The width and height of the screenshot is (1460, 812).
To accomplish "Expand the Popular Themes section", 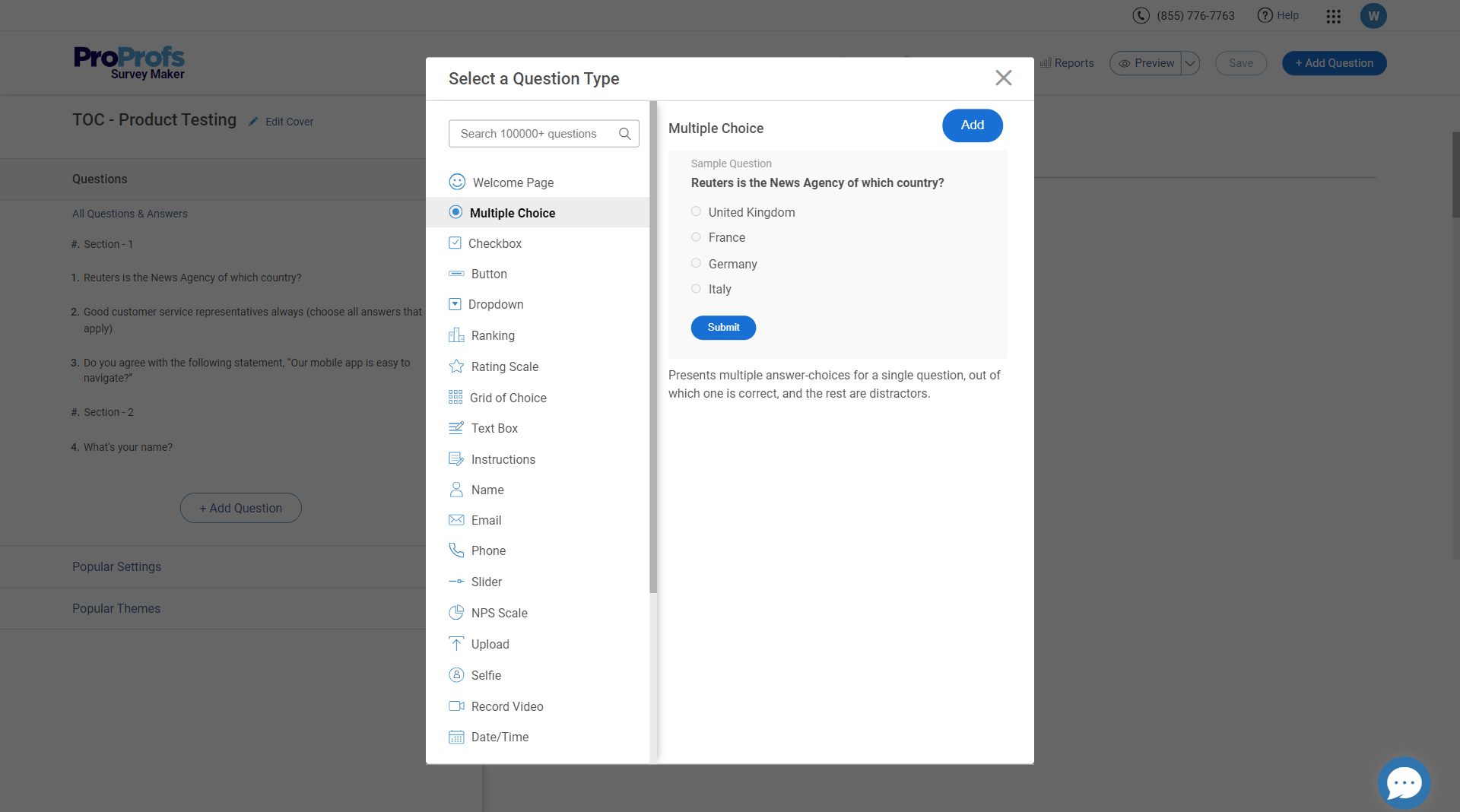I will [x=116, y=608].
